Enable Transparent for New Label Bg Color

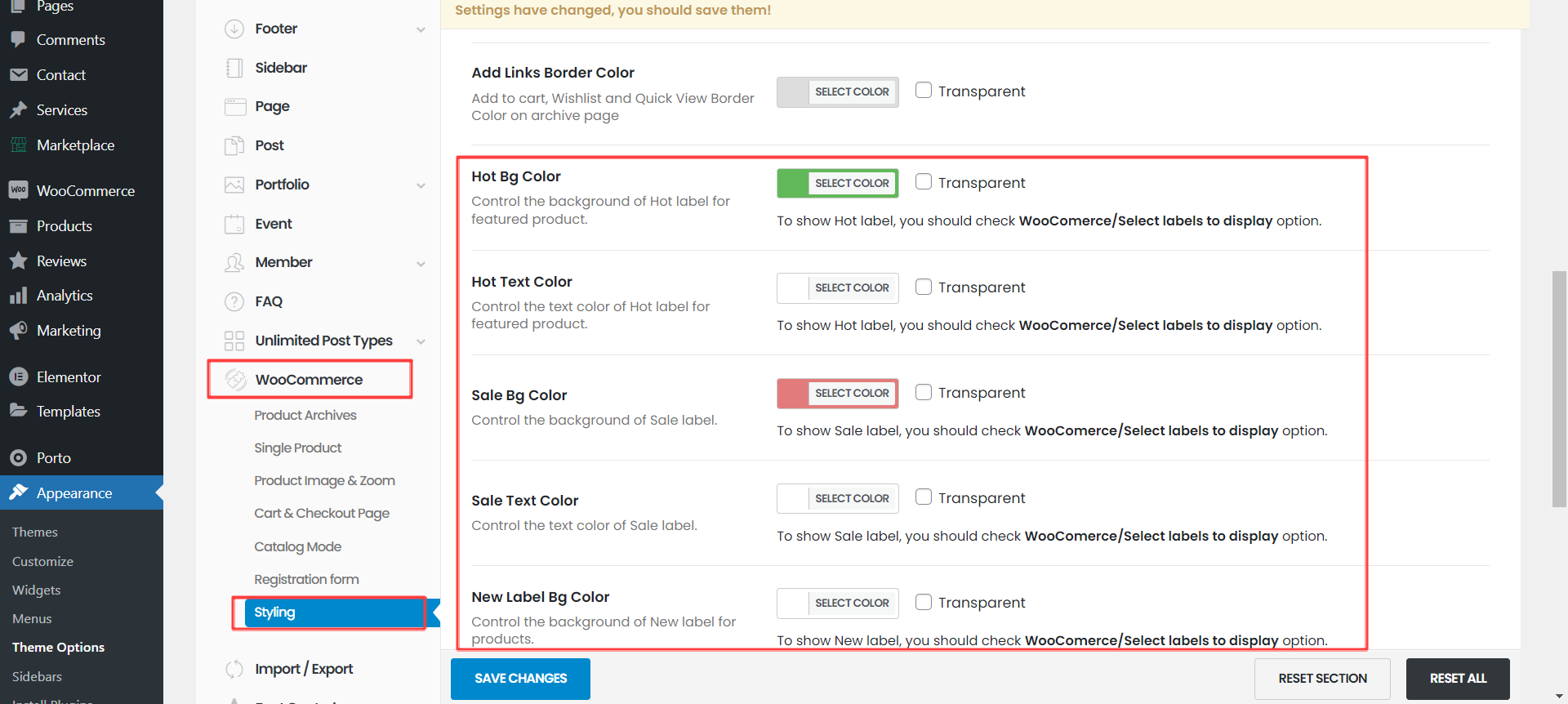(924, 602)
